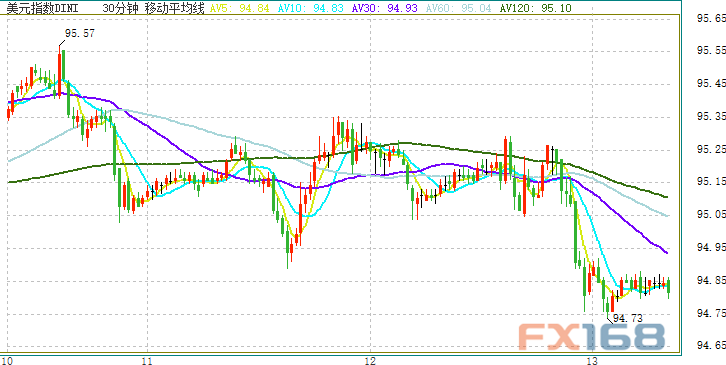Click the AV10: 94.83 cyan legend
This screenshot has height=365, width=726.
[x=311, y=8]
